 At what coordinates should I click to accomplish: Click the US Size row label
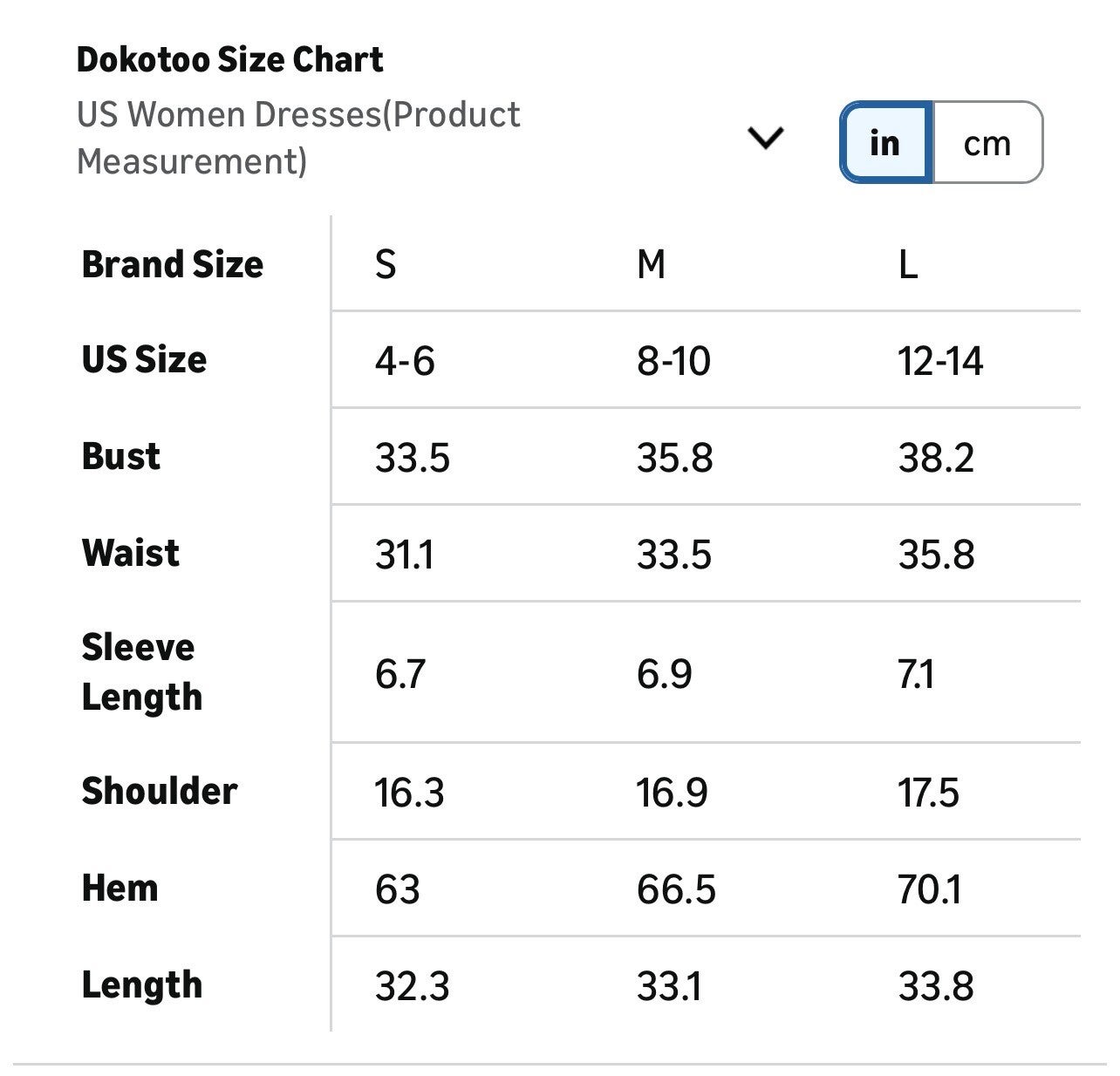point(145,359)
